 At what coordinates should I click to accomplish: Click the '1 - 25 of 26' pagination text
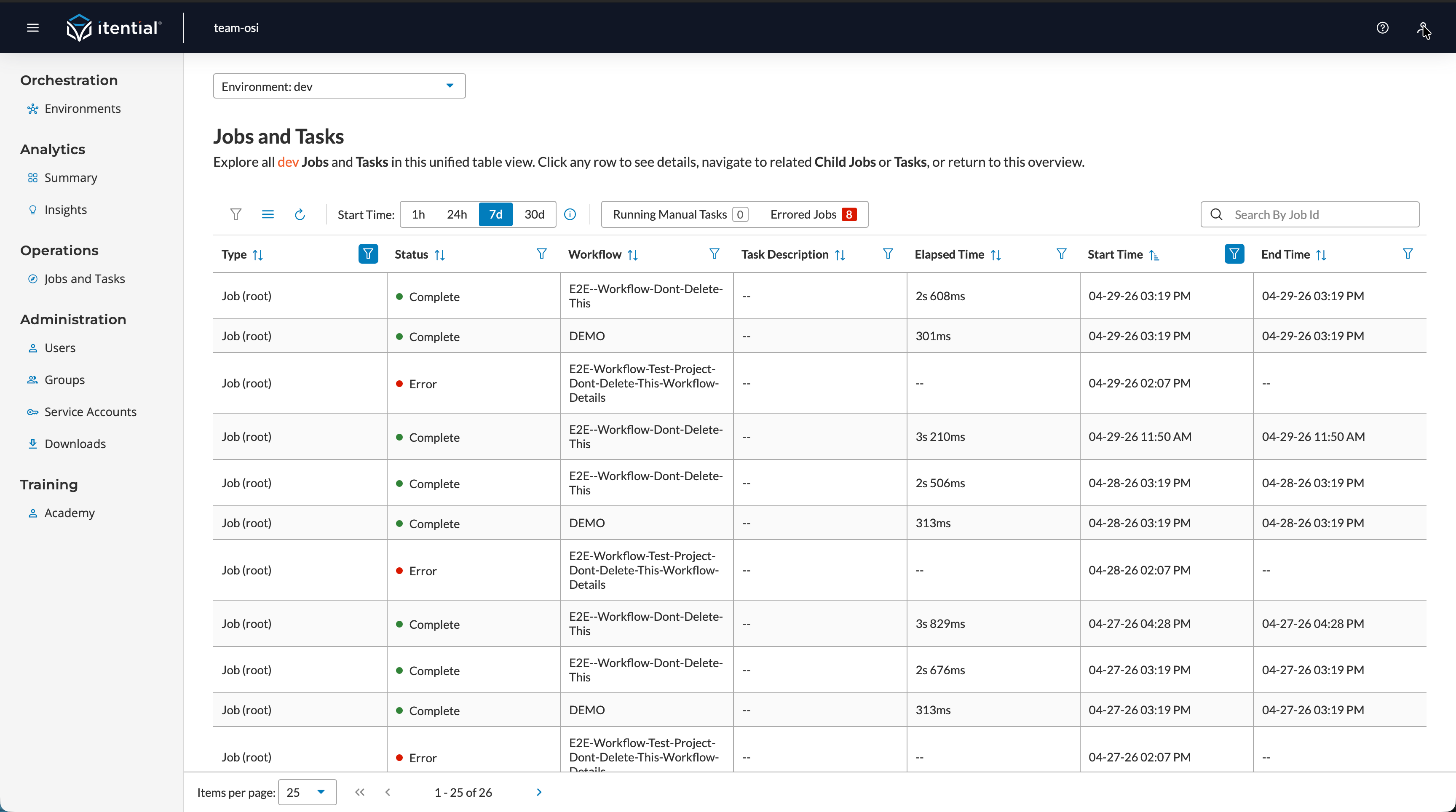point(463,792)
